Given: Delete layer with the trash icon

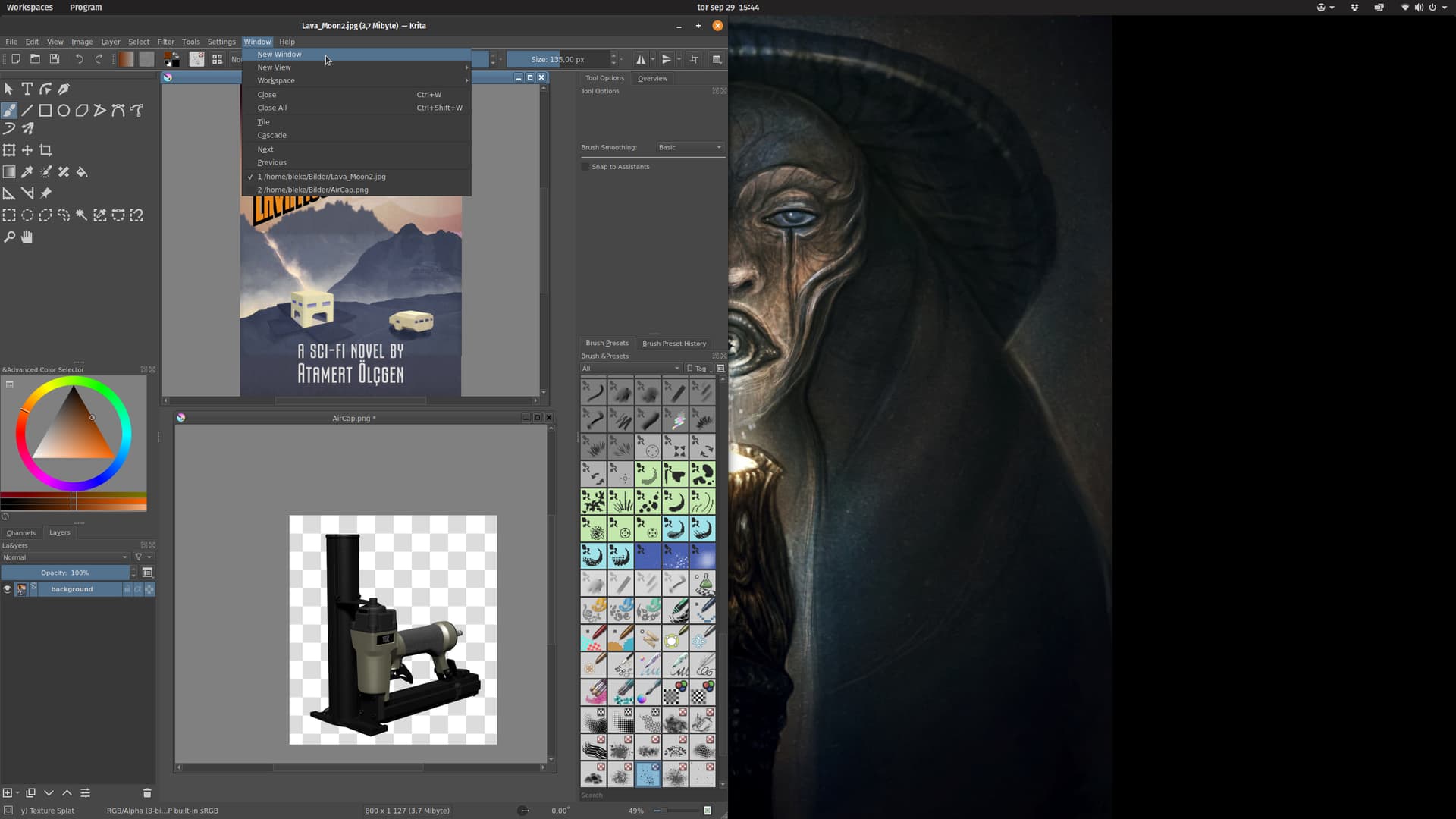Looking at the screenshot, I should pyautogui.click(x=147, y=793).
